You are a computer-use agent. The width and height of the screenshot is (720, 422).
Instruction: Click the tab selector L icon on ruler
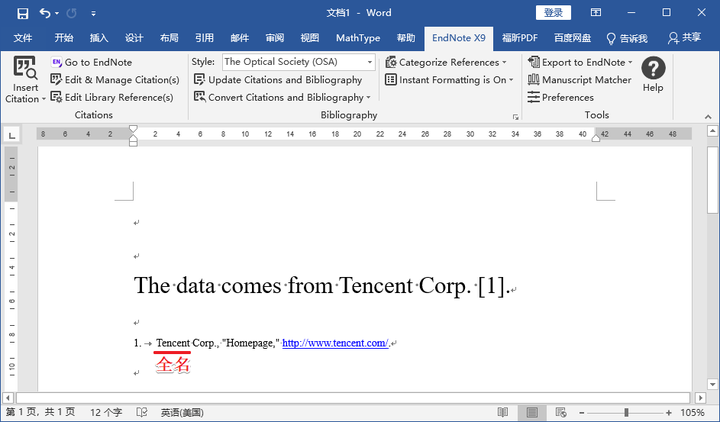click(11, 135)
